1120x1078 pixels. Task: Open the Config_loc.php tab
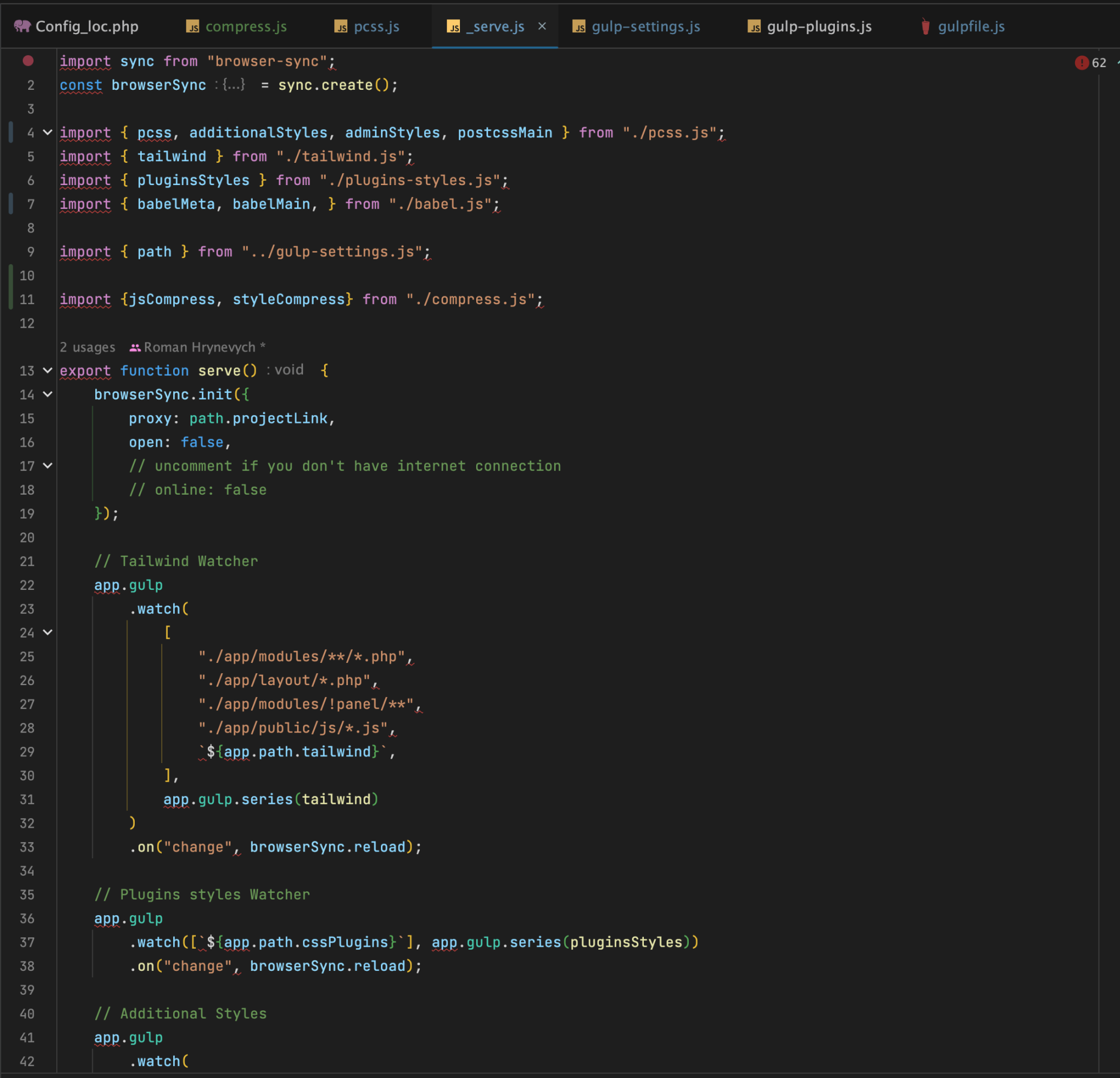pos(76,26)
